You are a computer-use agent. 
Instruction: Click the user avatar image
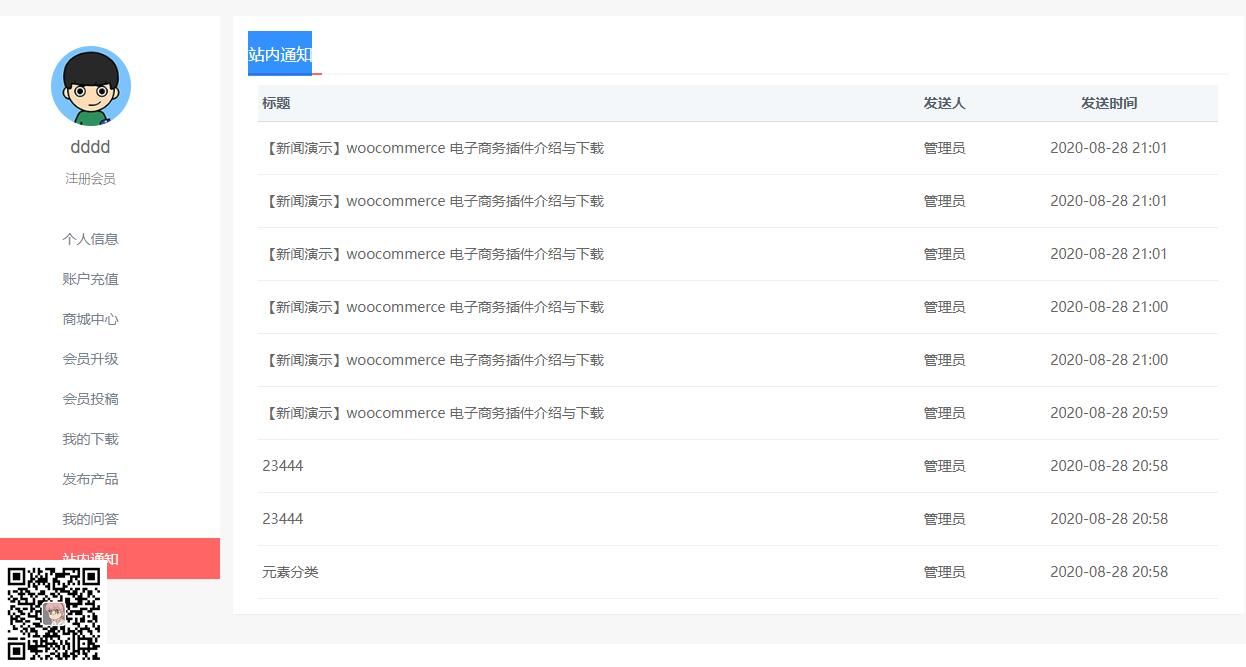click(x=91, y=87)
